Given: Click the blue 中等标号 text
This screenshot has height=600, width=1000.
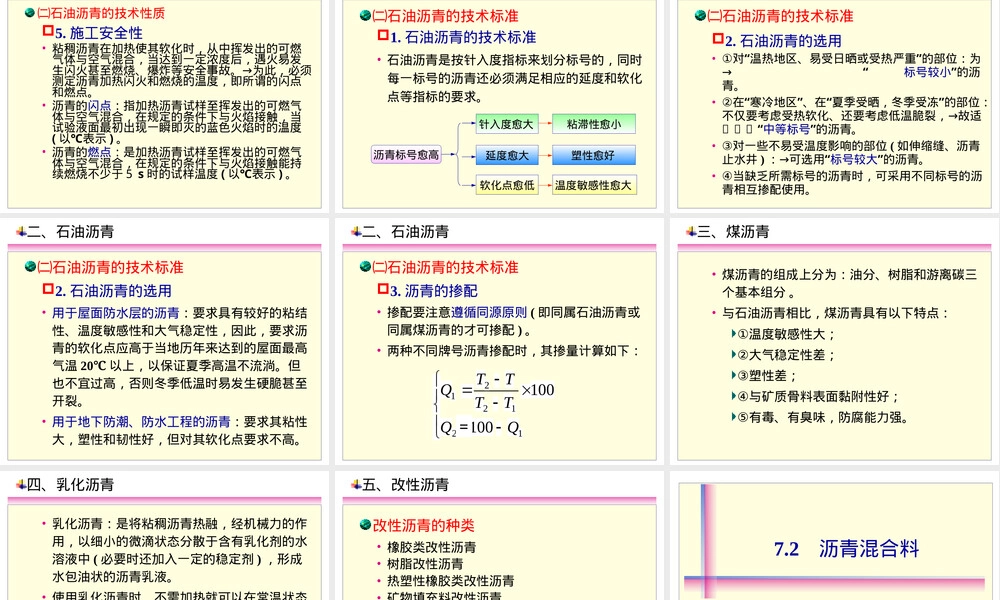Looking at the screenshot, I should point(786,129).
